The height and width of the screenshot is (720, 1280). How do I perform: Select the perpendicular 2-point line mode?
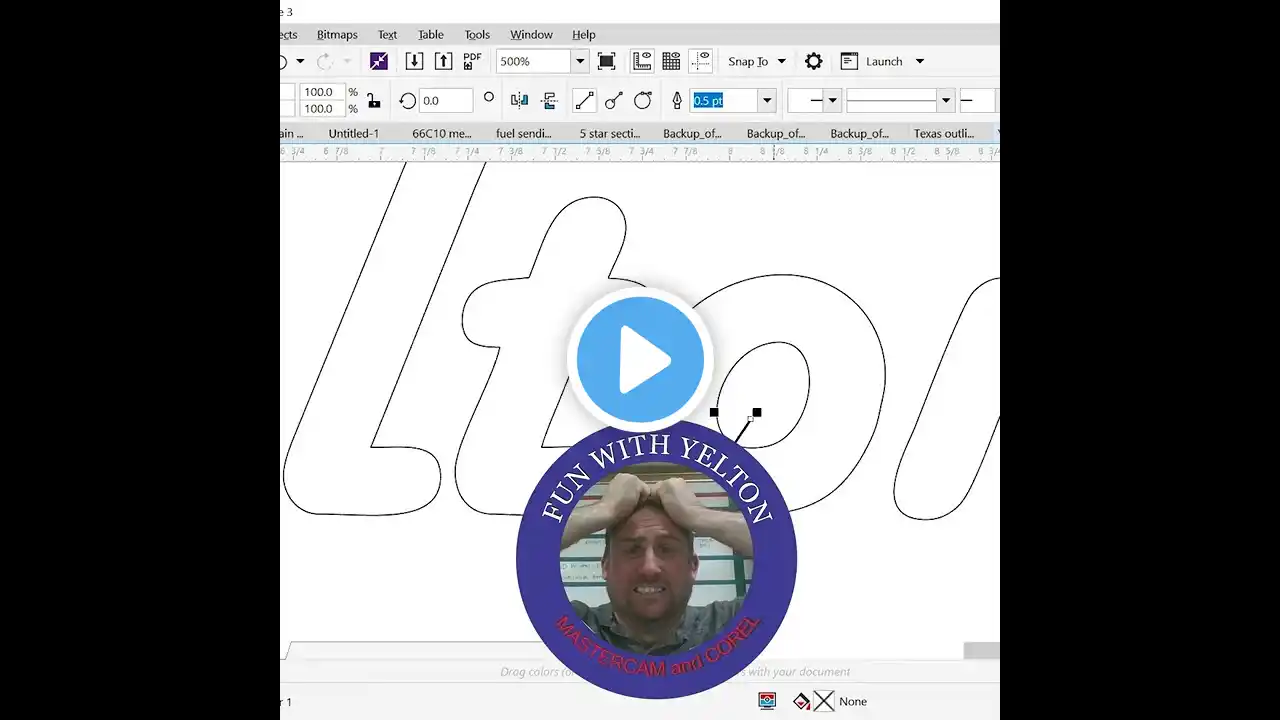614,100
